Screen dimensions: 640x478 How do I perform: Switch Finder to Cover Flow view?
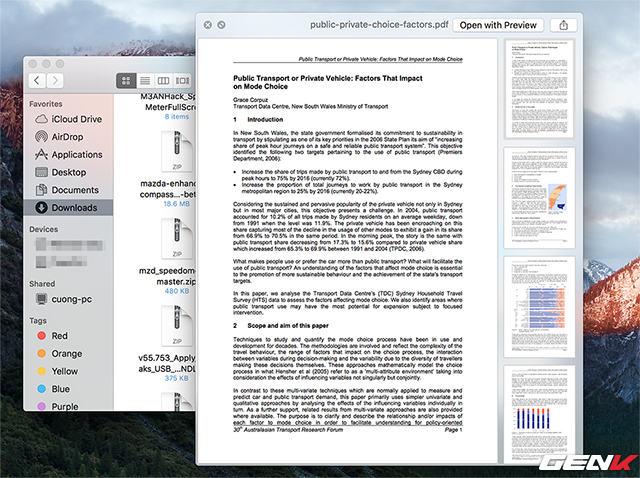(x=182, y=80)
